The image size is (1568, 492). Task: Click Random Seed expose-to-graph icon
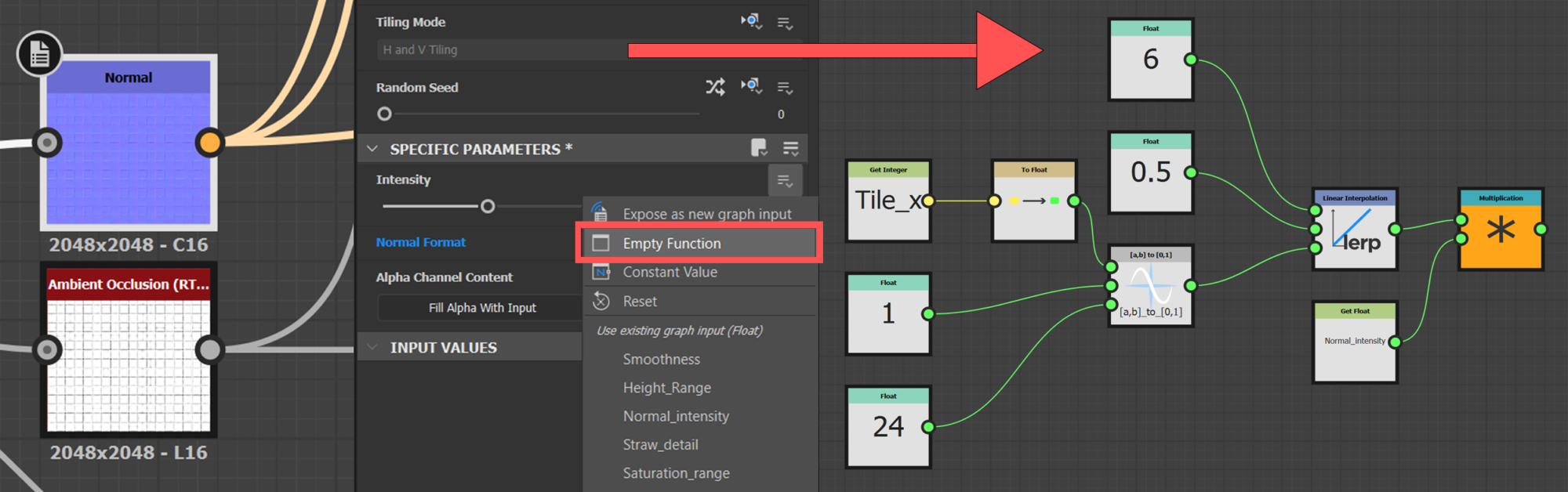pyautogui.click(x=751, y=87)
